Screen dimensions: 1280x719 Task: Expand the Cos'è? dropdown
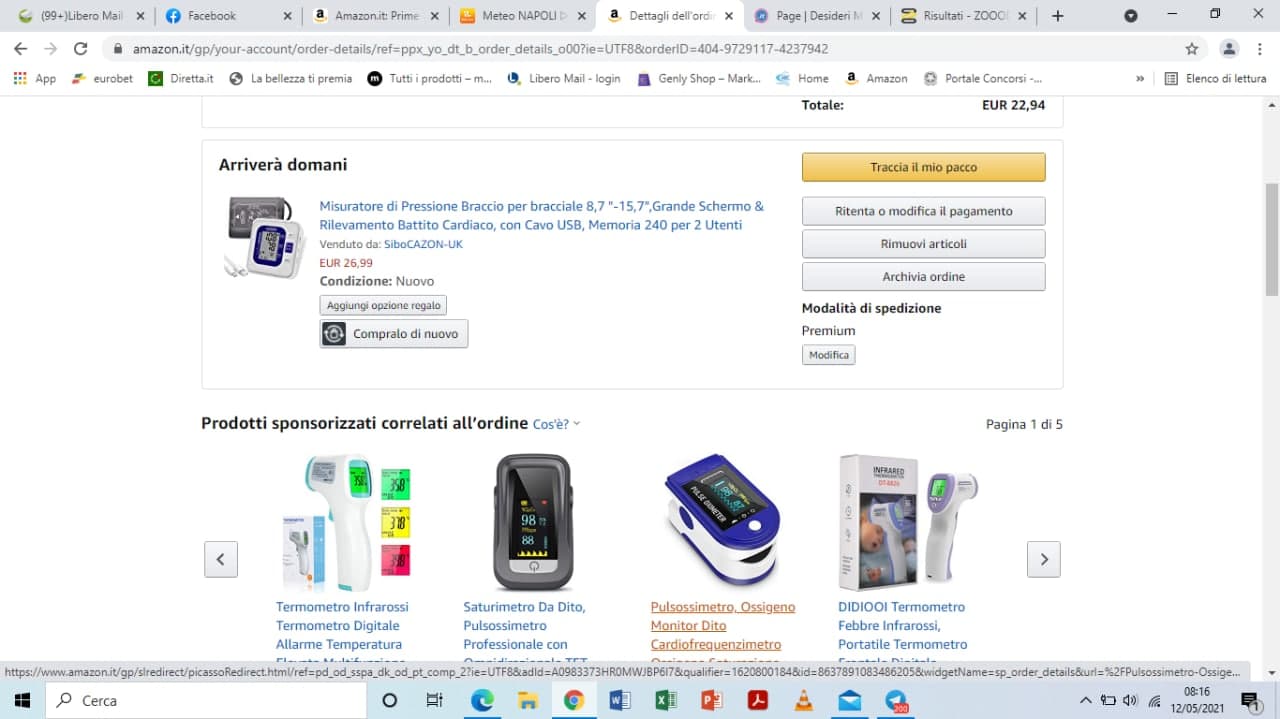[556, 424]
